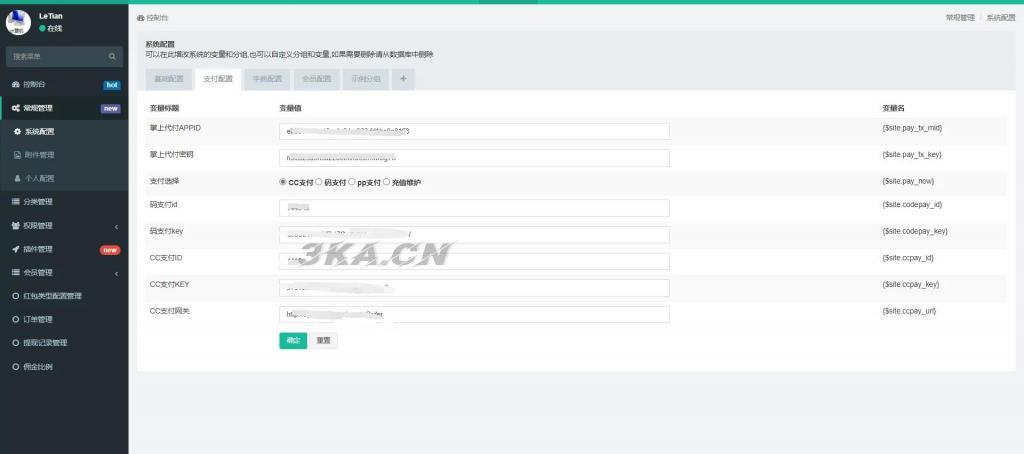Click the 插件管理 rocket icon
The height and width of the screenshot is (454, 1024).
click(16, 249)
